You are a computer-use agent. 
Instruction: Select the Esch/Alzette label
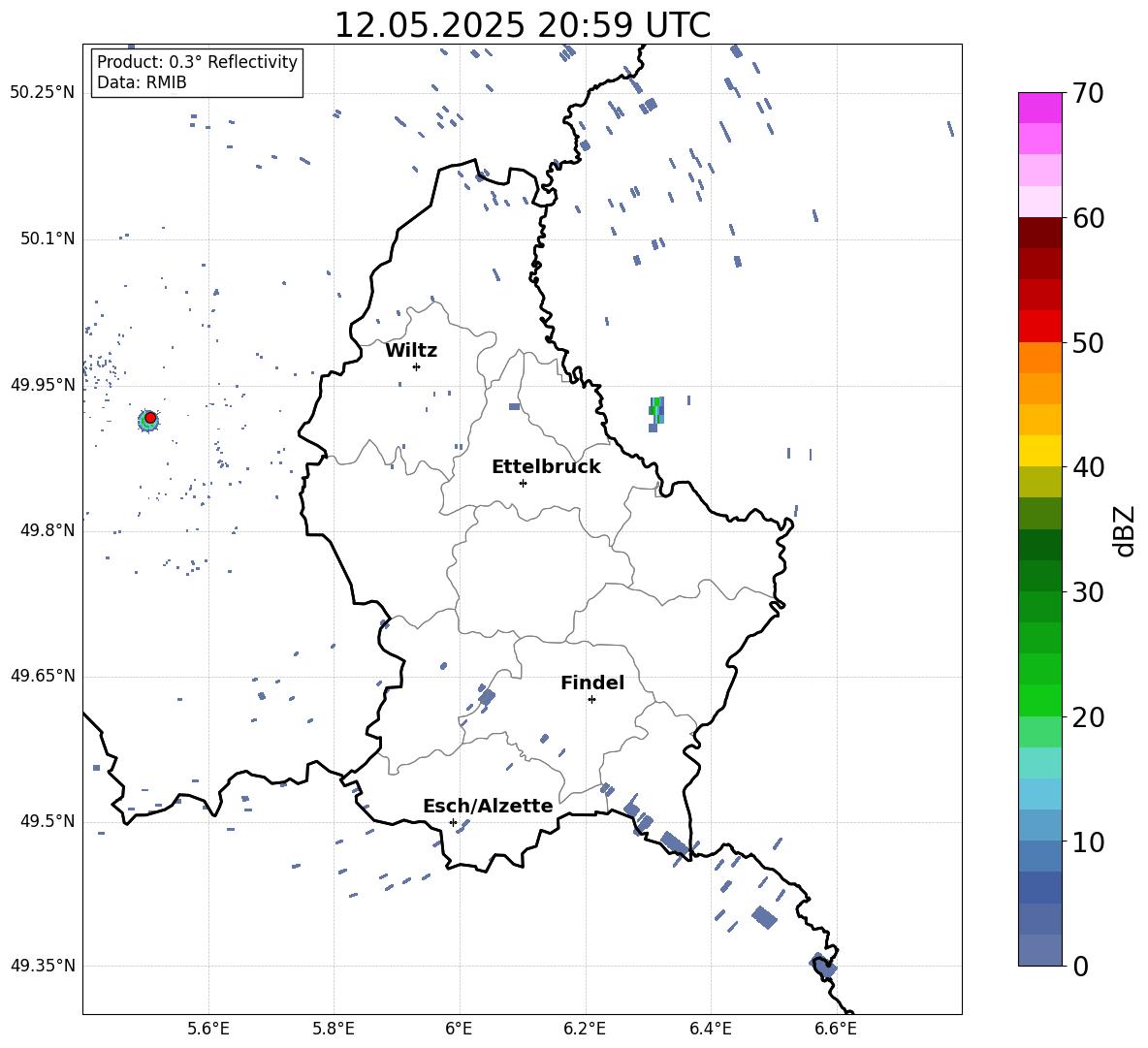(488, 806)
